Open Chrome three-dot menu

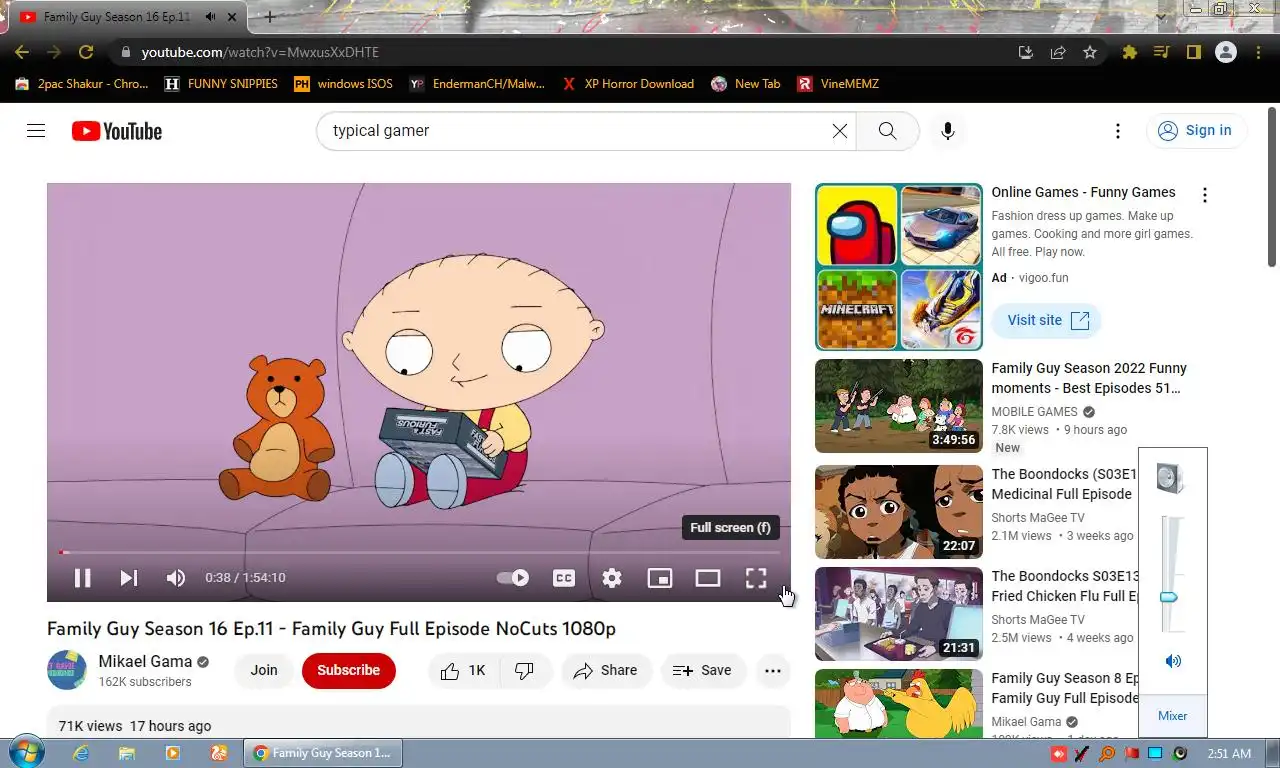[1258, 52]
